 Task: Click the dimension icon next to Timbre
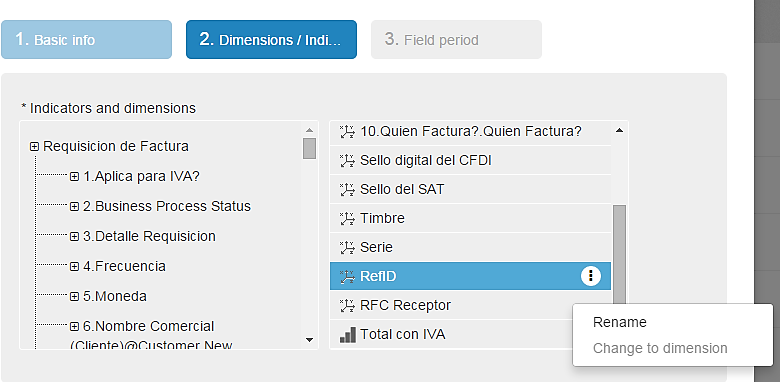347,218
